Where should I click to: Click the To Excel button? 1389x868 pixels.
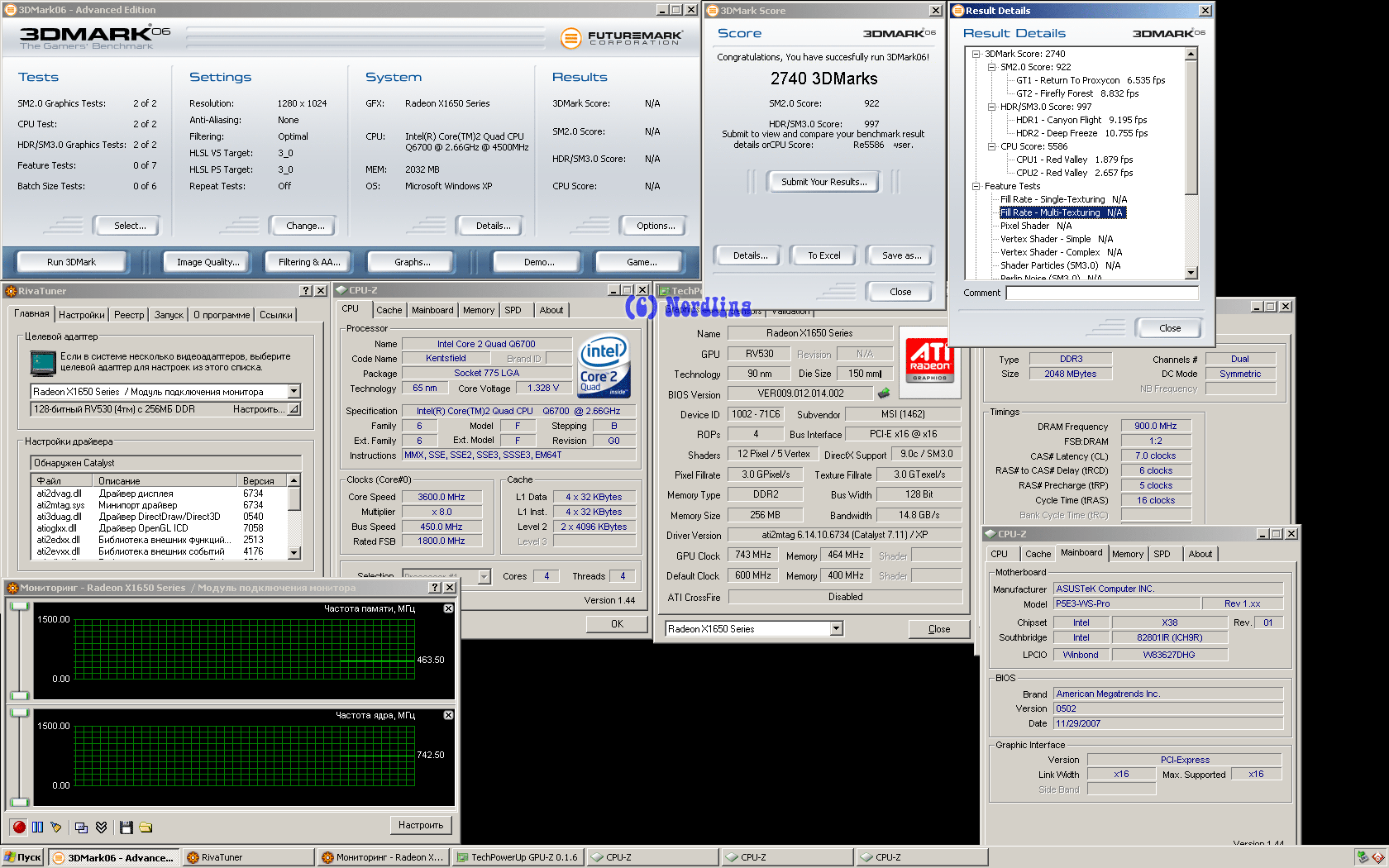[824, 255]
